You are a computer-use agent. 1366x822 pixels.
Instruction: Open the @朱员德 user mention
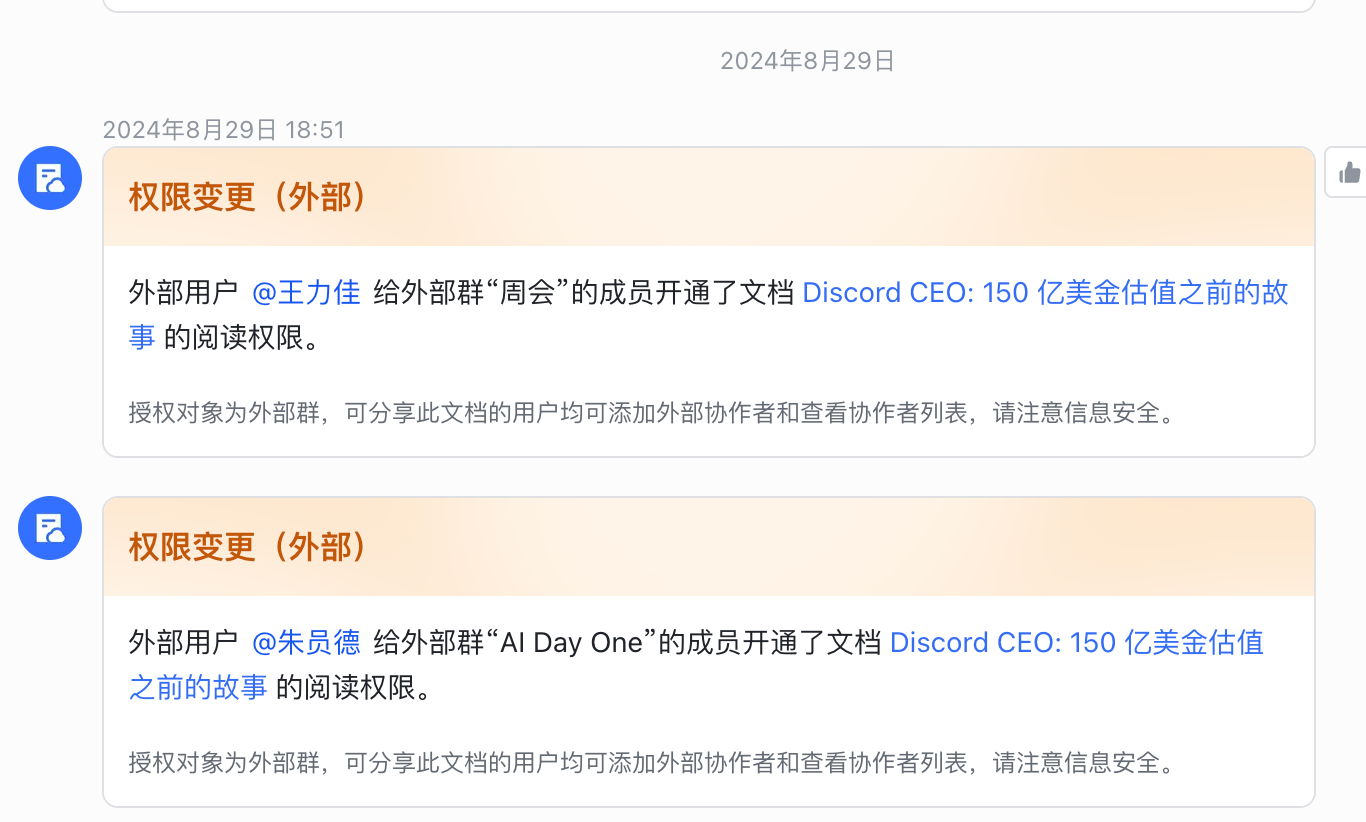[x=306, y=643]
